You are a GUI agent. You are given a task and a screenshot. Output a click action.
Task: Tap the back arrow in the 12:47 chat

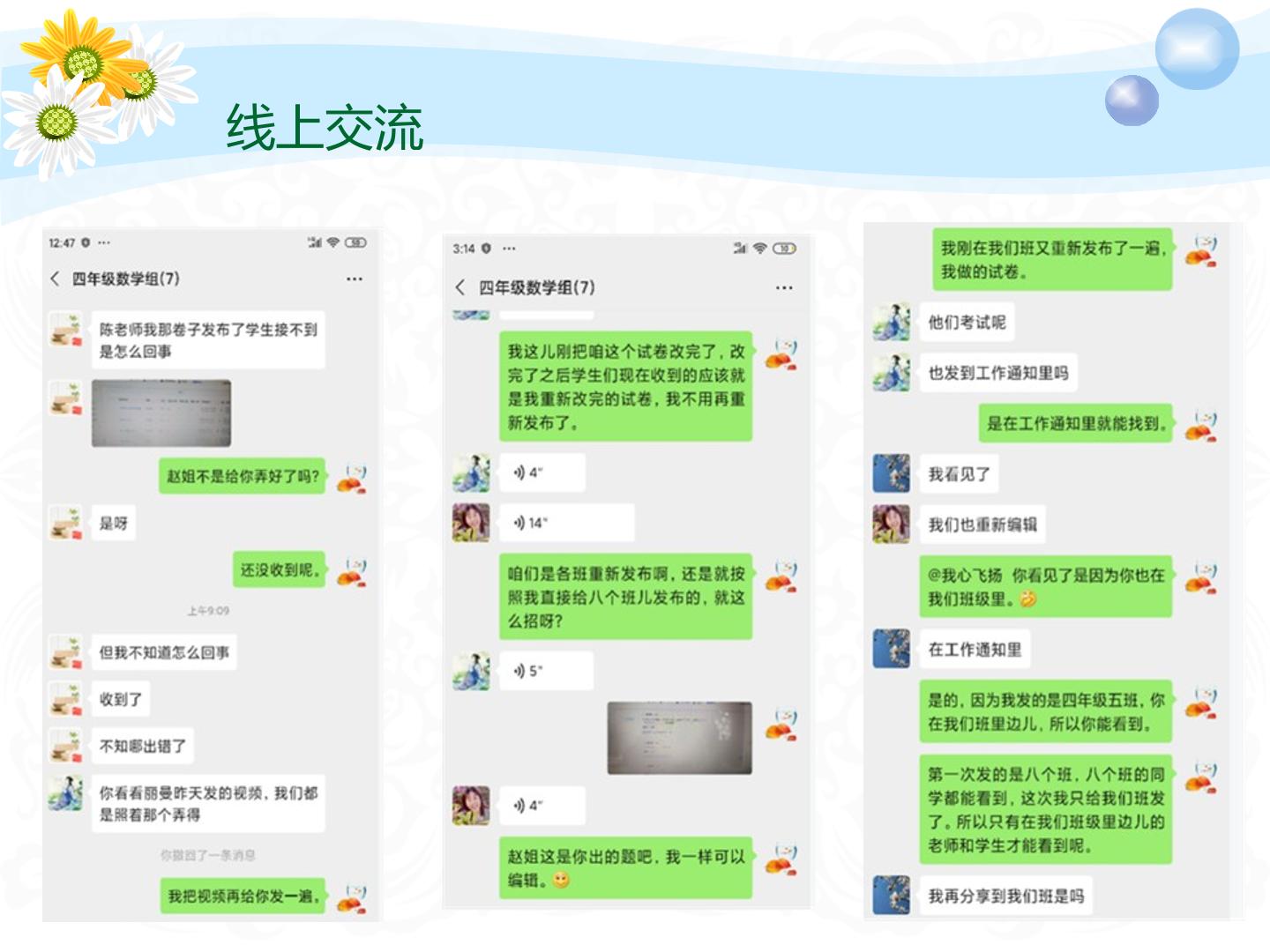(55, 279)
